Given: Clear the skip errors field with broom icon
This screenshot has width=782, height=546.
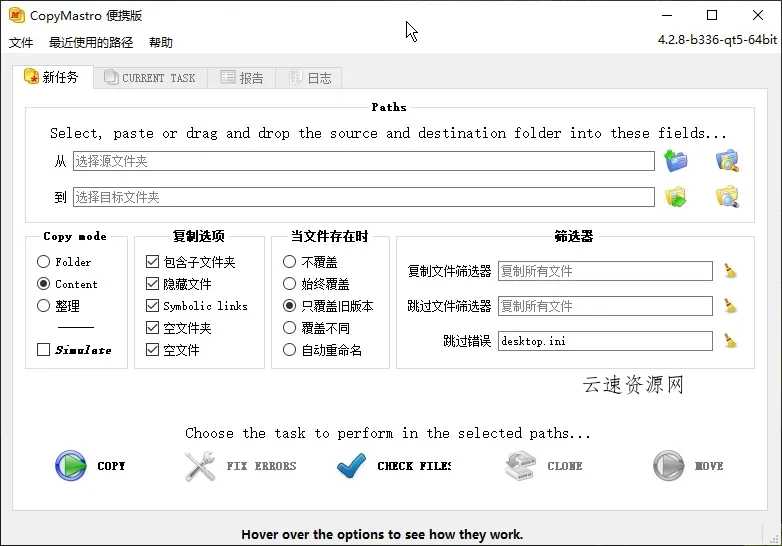Looking at the screenshot, I should click(730, 341).
